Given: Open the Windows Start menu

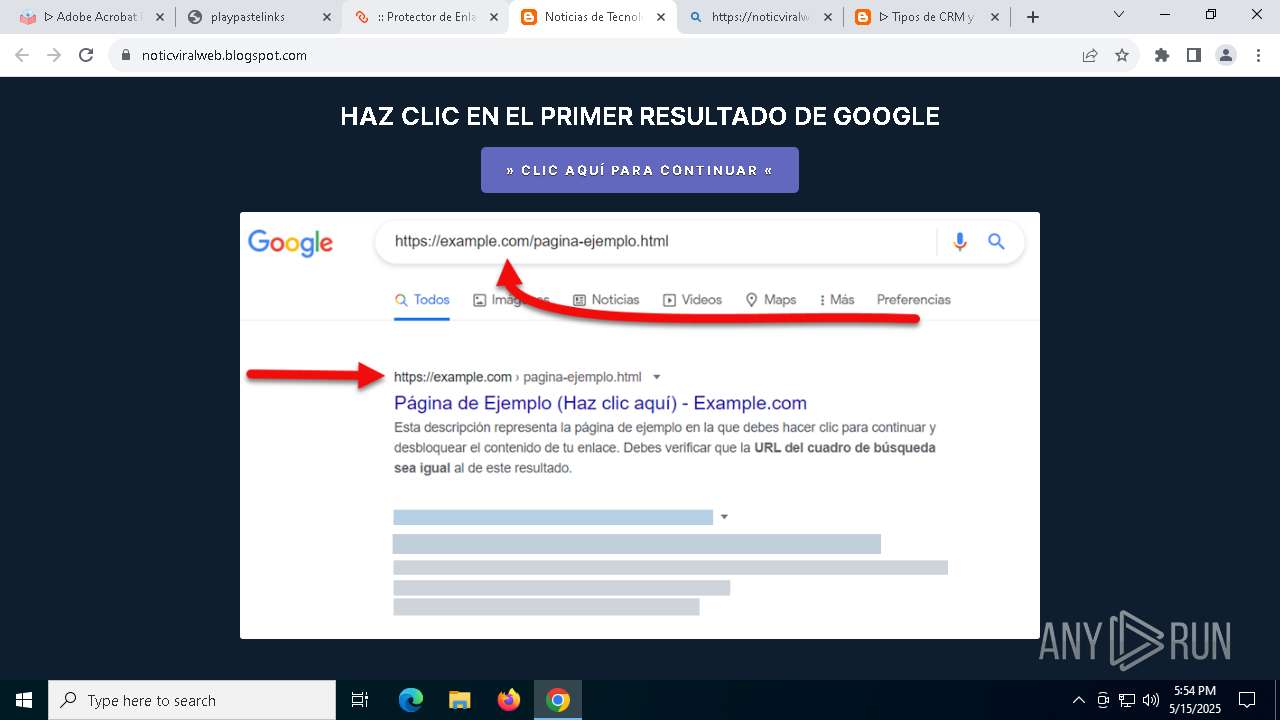Looking at the screenshot, I should 24,700.
